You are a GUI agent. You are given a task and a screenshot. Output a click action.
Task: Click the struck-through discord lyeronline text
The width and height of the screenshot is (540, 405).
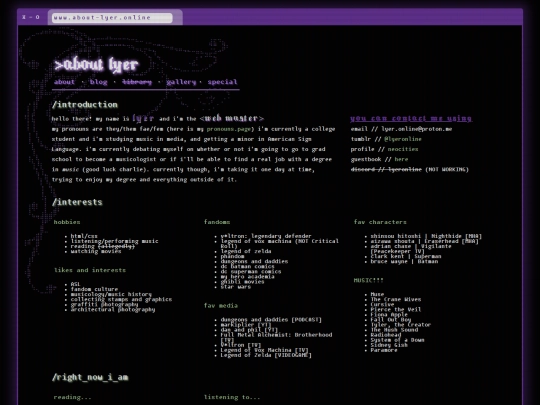point(386,169)
